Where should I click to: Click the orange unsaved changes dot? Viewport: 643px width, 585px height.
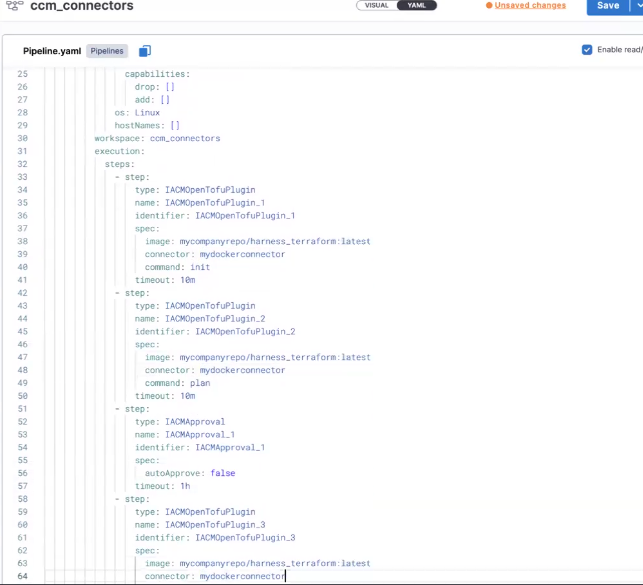pos(489,5)
